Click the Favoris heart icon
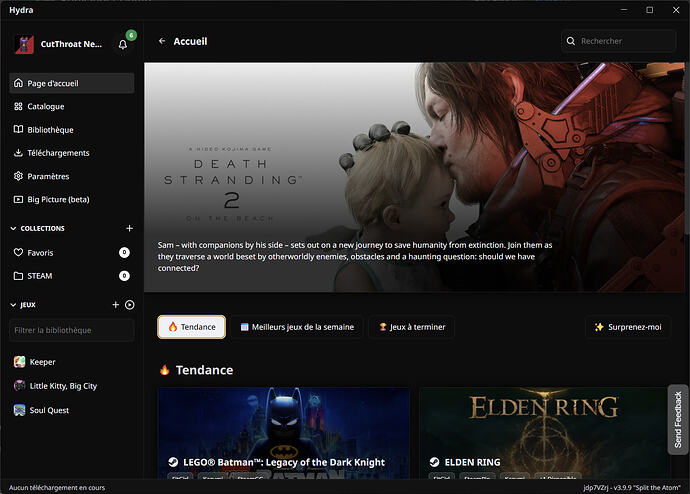 click(18, 252)
